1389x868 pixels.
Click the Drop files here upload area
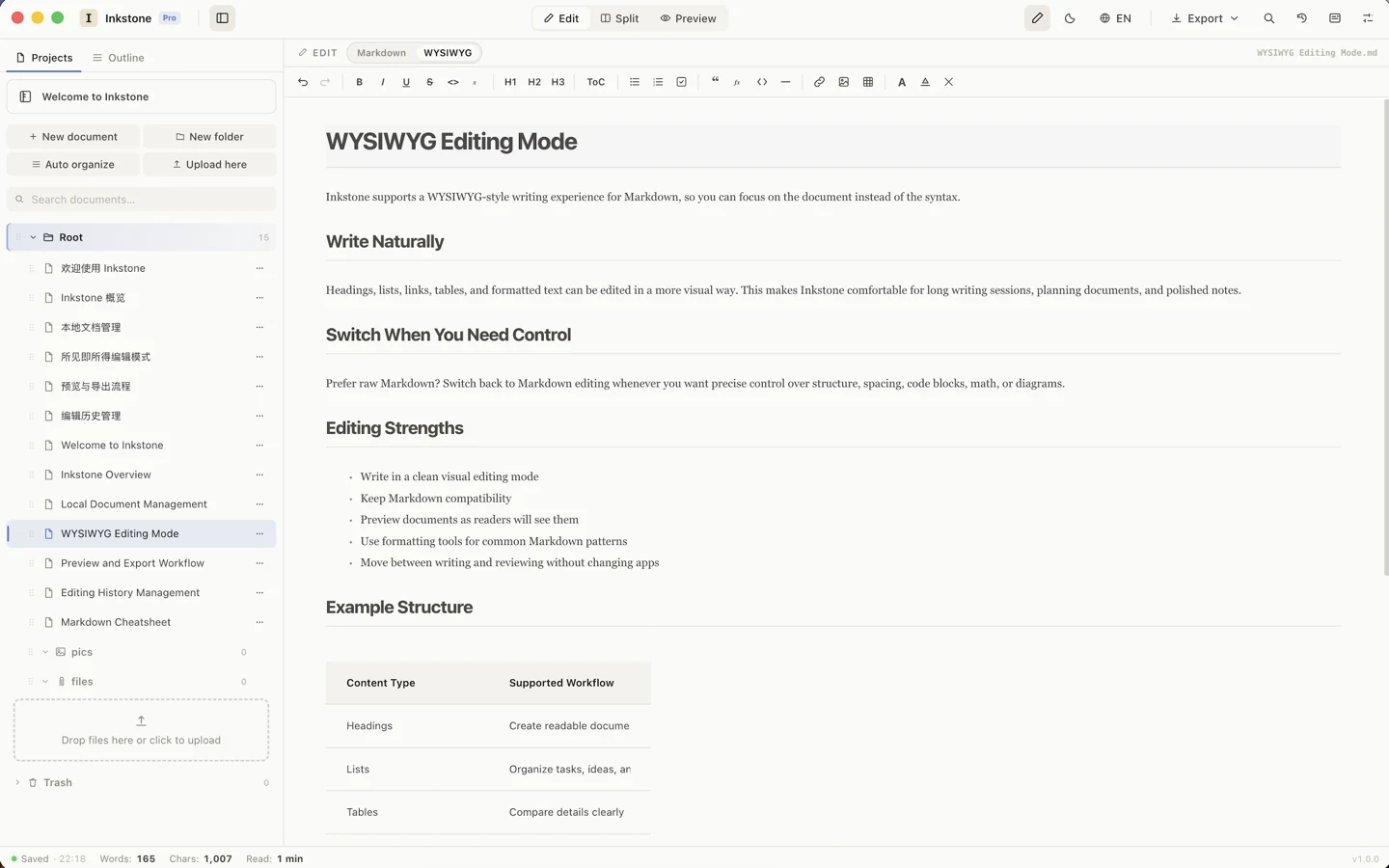[x=141, y=730]
